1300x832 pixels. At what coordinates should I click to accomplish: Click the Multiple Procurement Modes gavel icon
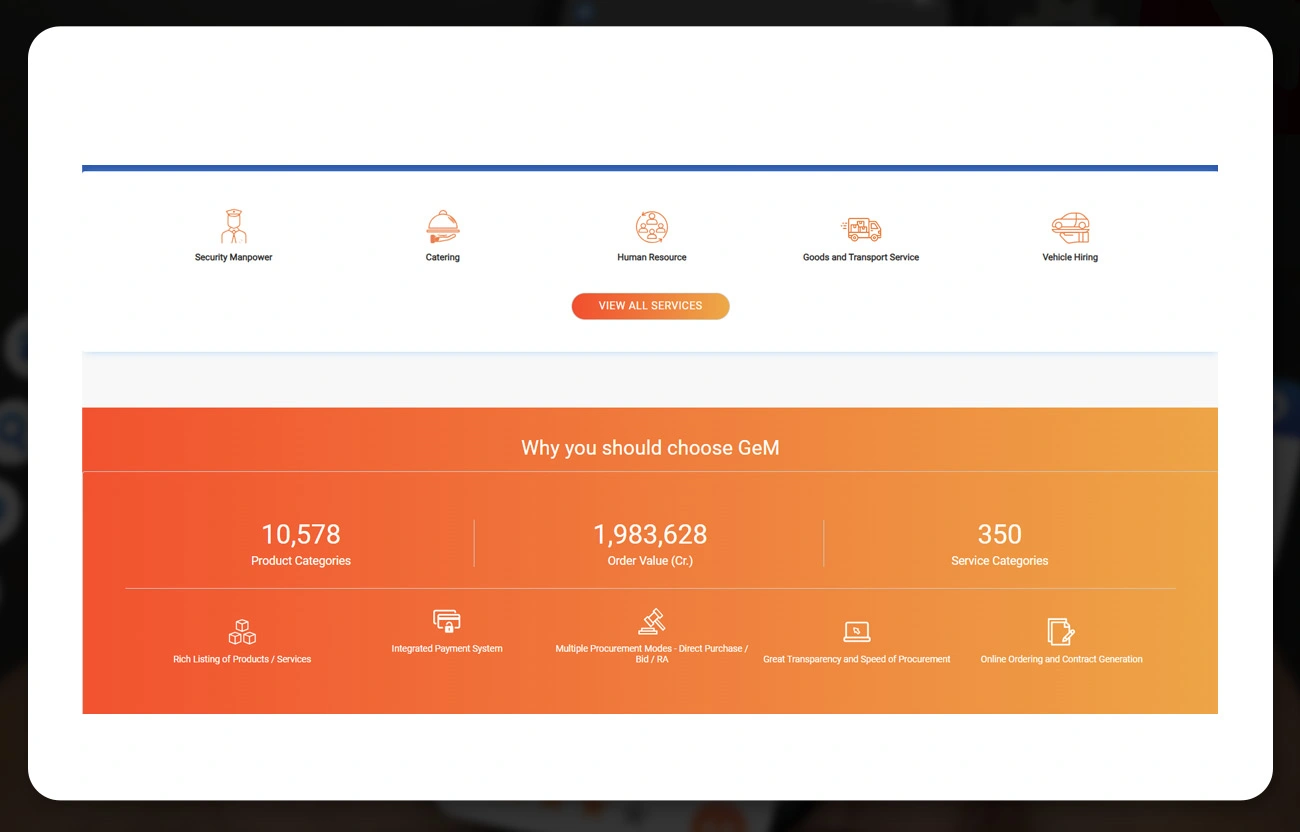pos(652,621)
